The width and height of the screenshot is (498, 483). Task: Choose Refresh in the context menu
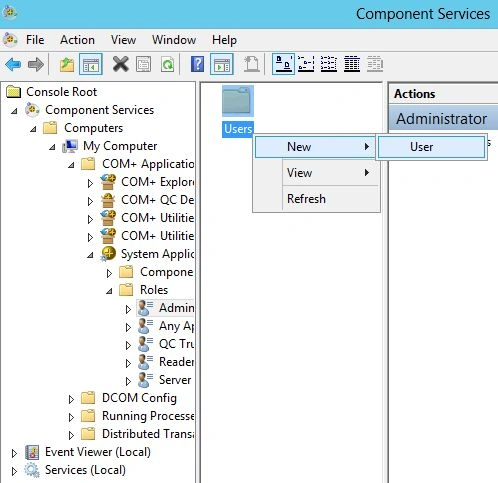click(316, 199)
